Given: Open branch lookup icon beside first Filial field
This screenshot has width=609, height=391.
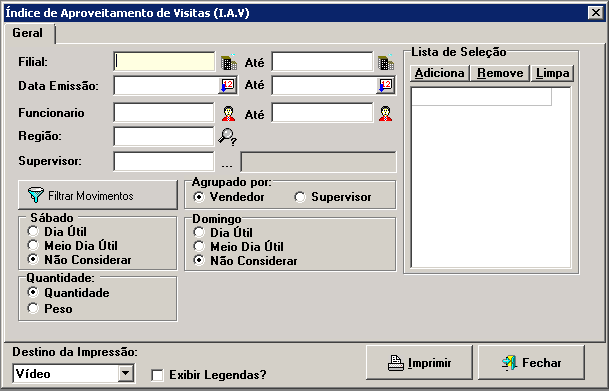Looking at the screenshot, I should coord(229,62).
